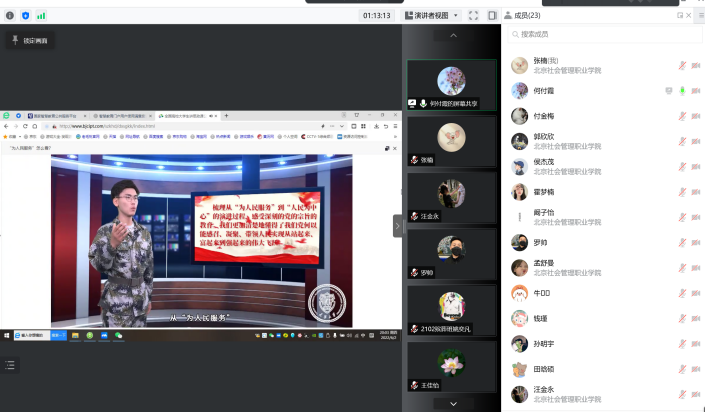705x412 pixels.
Task: Click 罗帅's camera-off icon in list
Action: tap(696, 242)
